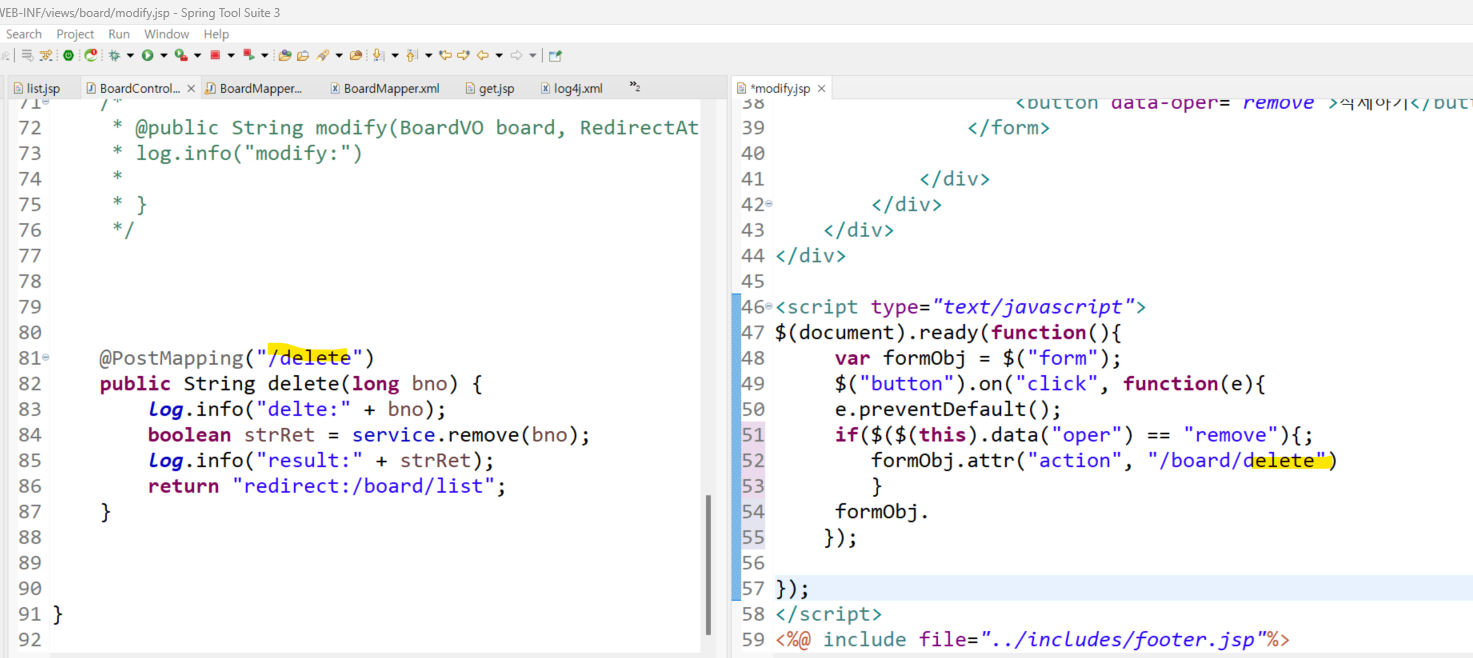1473x658 pixels.
Task: Collapse the div fold at line 42
Action: pyautogui.click(x=769, y=204)
